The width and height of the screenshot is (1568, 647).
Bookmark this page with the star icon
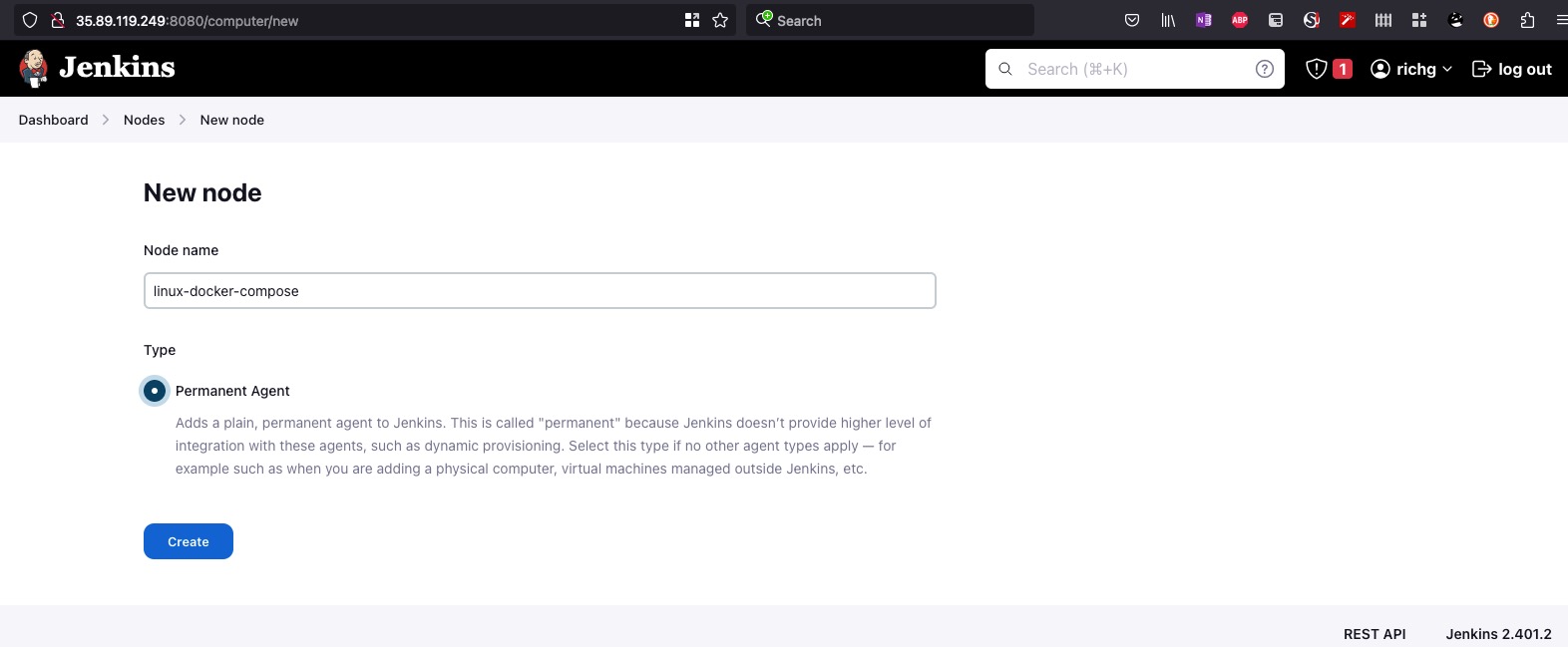[x=720, y=20]
